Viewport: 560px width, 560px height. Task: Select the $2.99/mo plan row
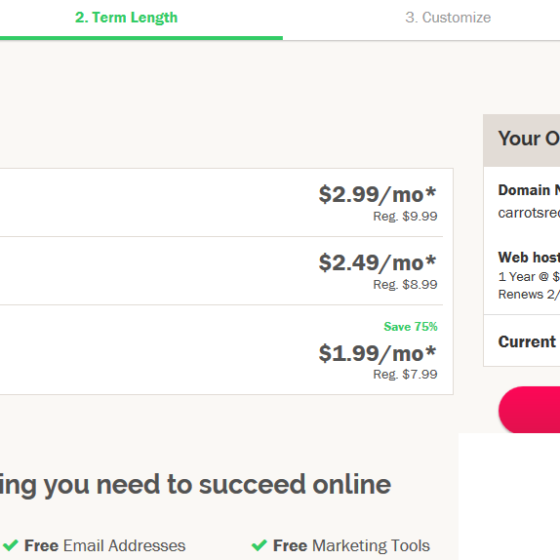coord(226,202)
